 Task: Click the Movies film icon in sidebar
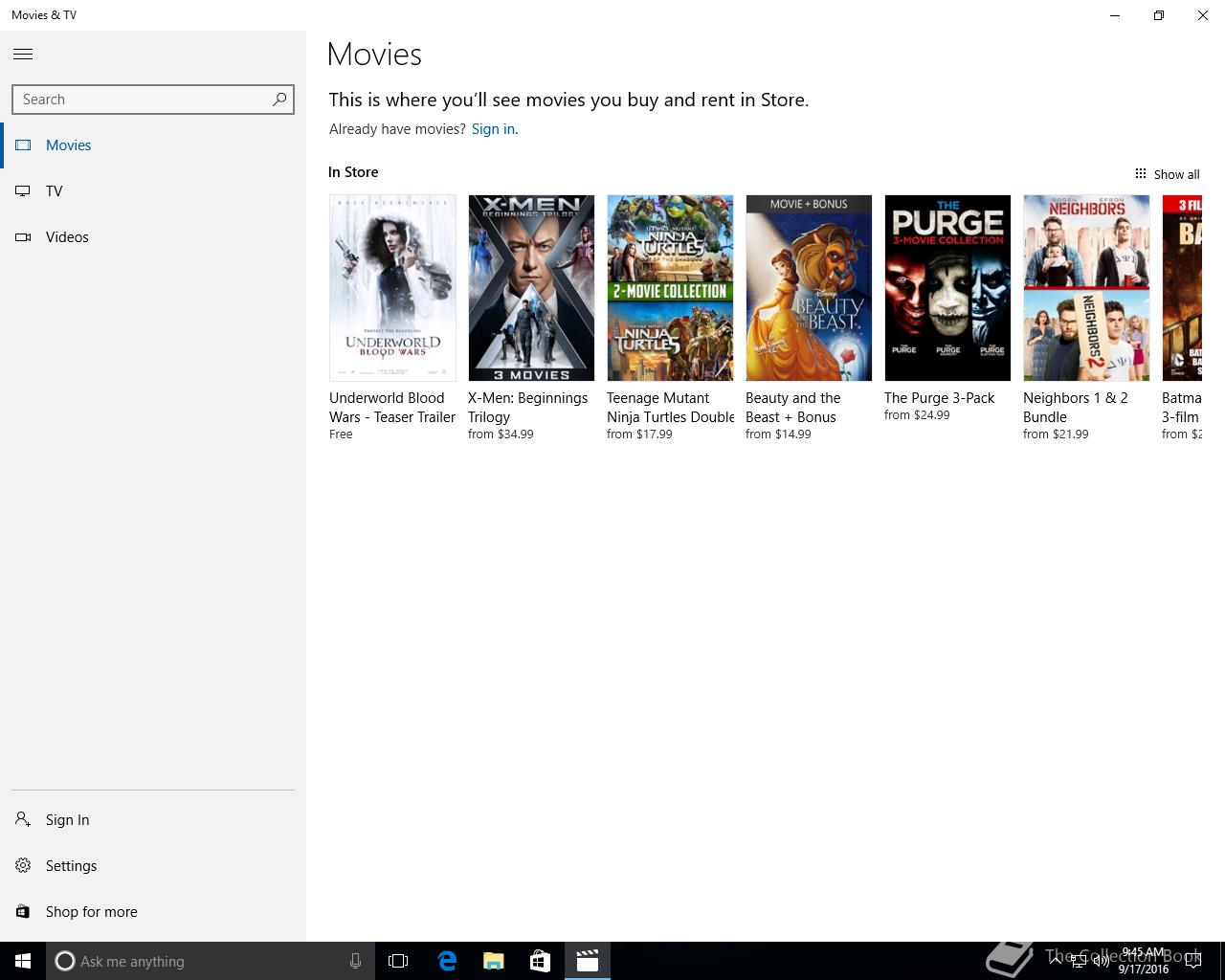click(23, 145)
